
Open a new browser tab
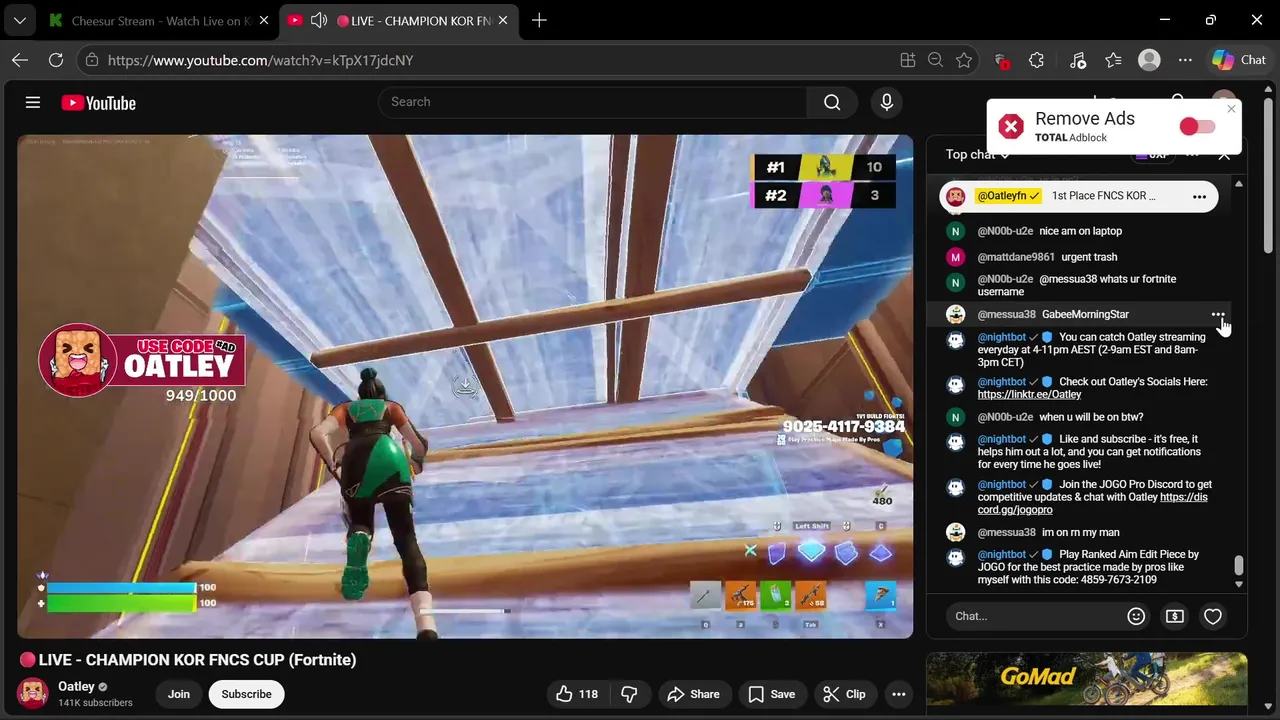pos(539,20)
